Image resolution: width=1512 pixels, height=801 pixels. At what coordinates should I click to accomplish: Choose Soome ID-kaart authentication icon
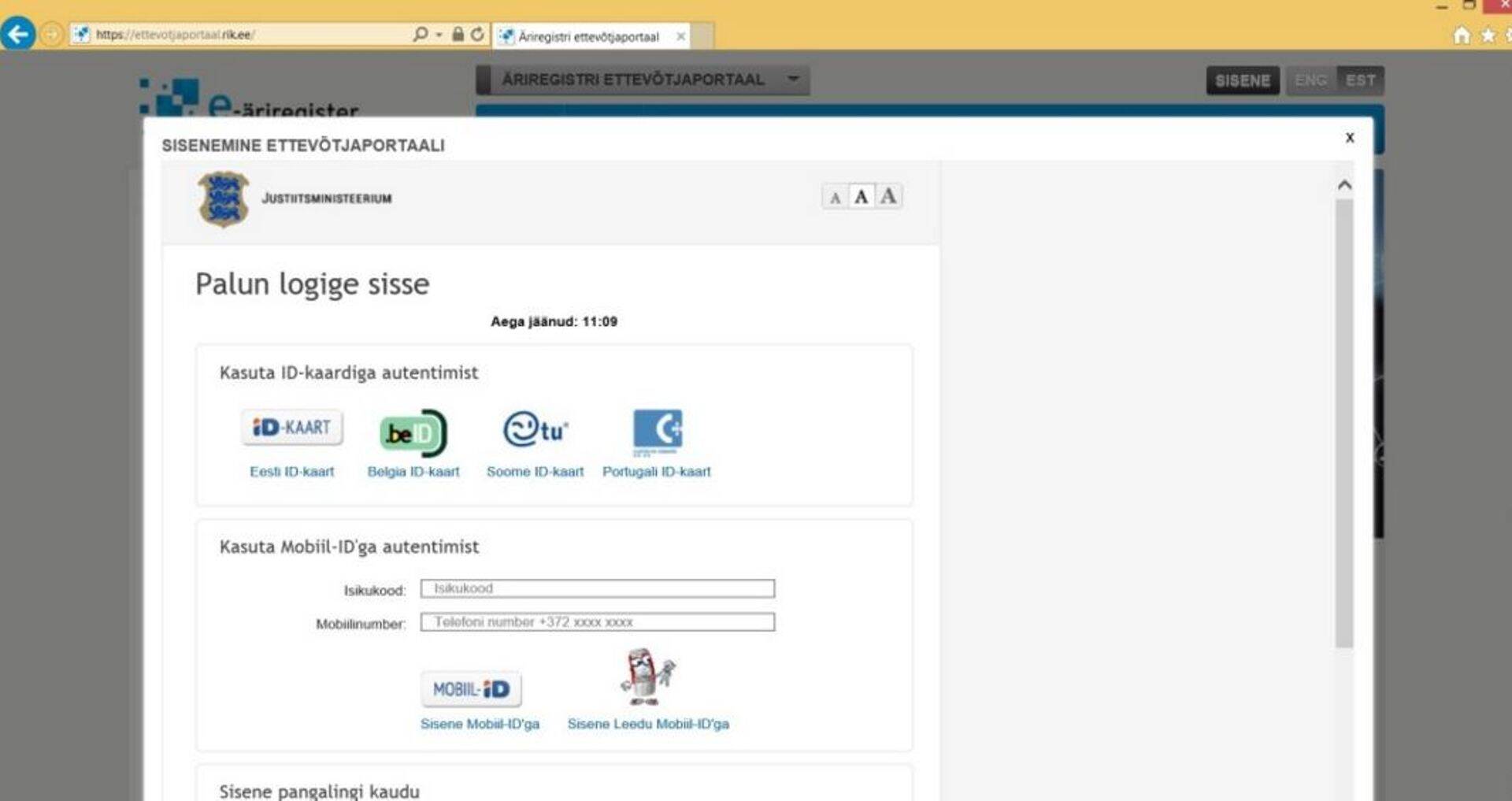click(x=535, y=430)
